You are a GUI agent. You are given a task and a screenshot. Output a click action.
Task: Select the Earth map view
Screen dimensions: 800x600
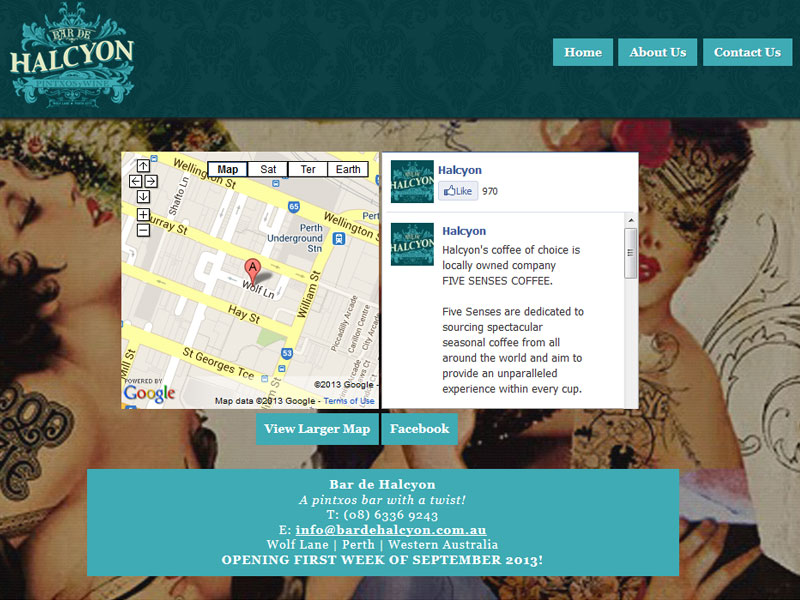coord(348,169)
